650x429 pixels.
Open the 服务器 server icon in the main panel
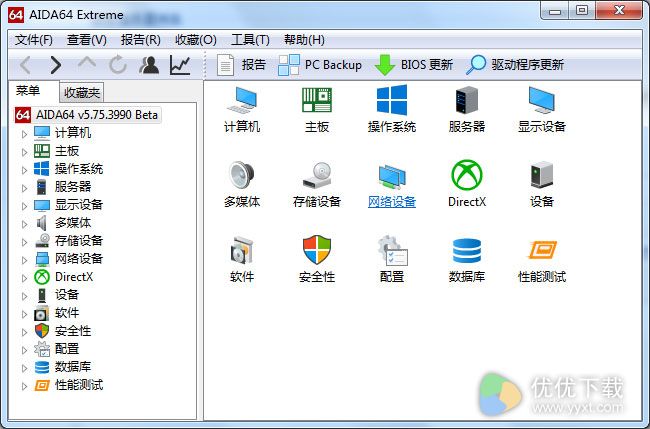467,100
